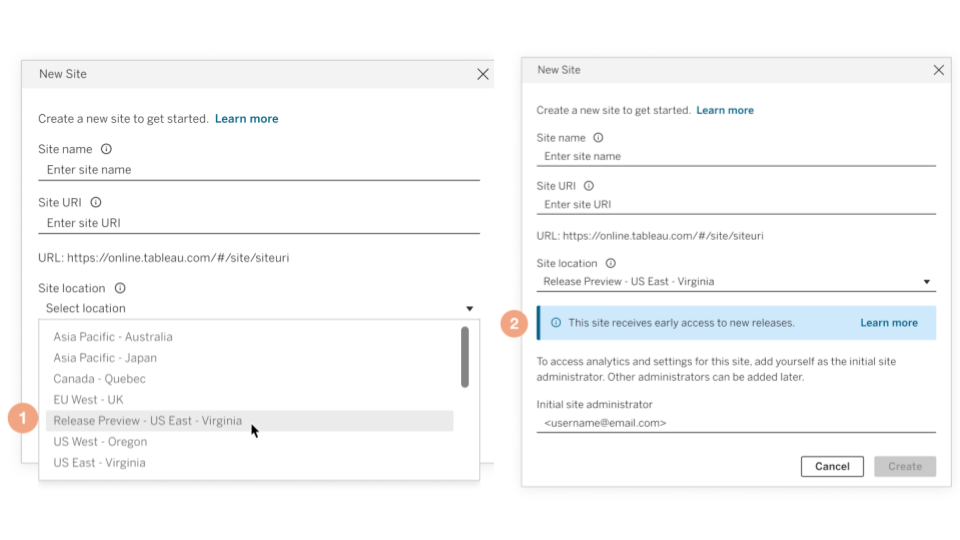
Task: Select Asia Pacific - Australia from list
Action: (113, 337)
